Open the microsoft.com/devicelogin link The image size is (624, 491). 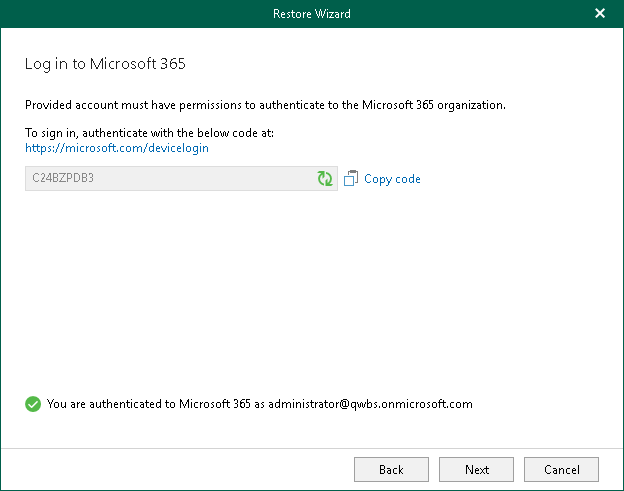pyautogui.click(x=117, y=148)
